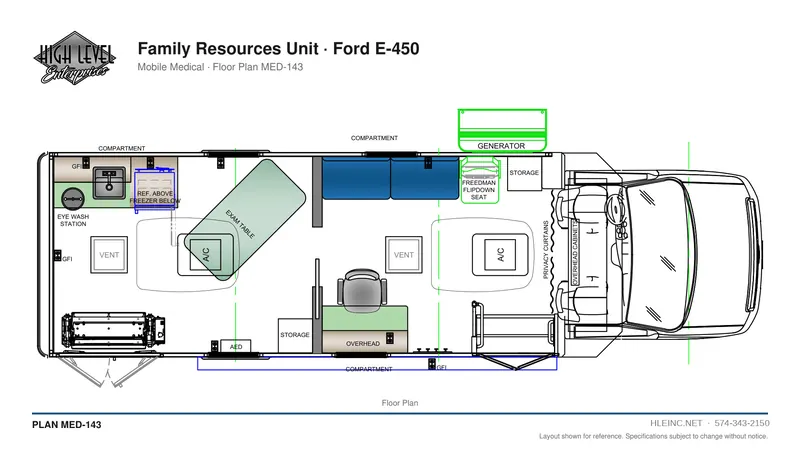Click the green generator box outline
Screen dimensions: 800x452
(502, 130)
